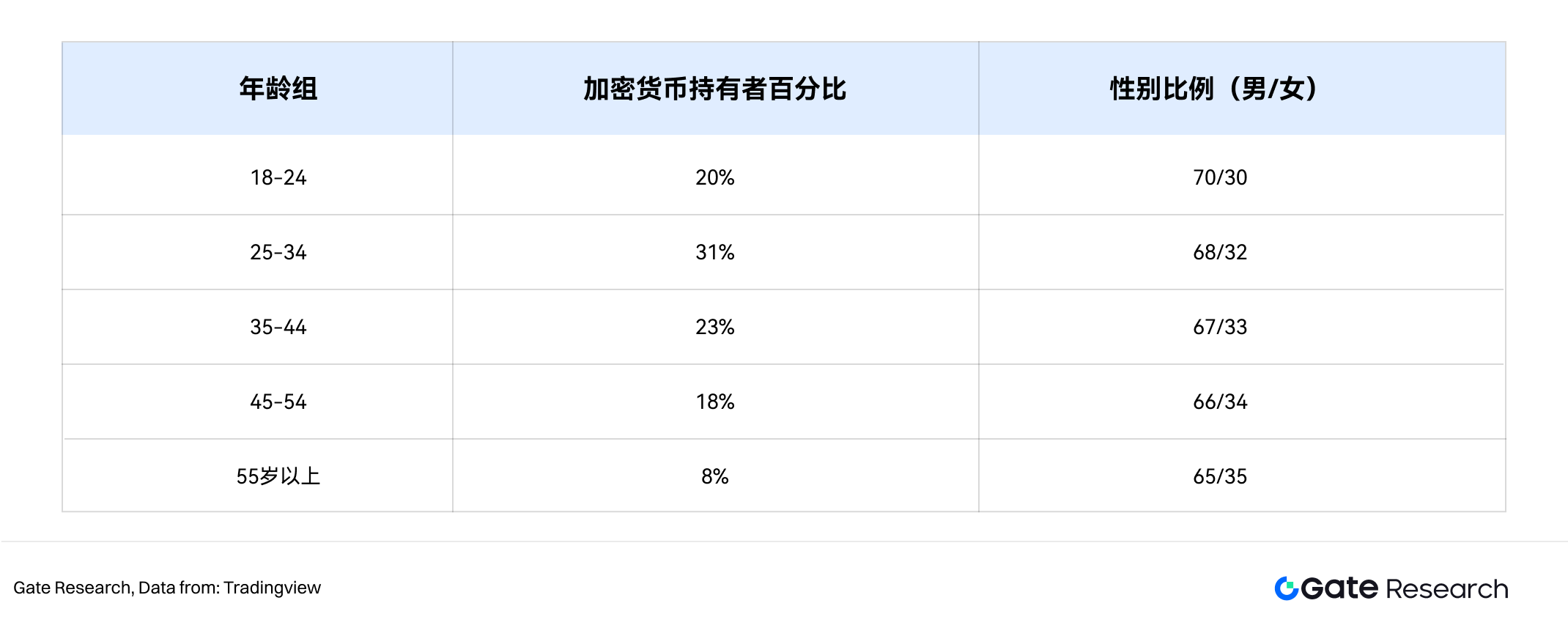Click the Data from Tradingview source caption
Viewport: 1568px width, 636px height.
pyautogui.click(x=167, y=588)
